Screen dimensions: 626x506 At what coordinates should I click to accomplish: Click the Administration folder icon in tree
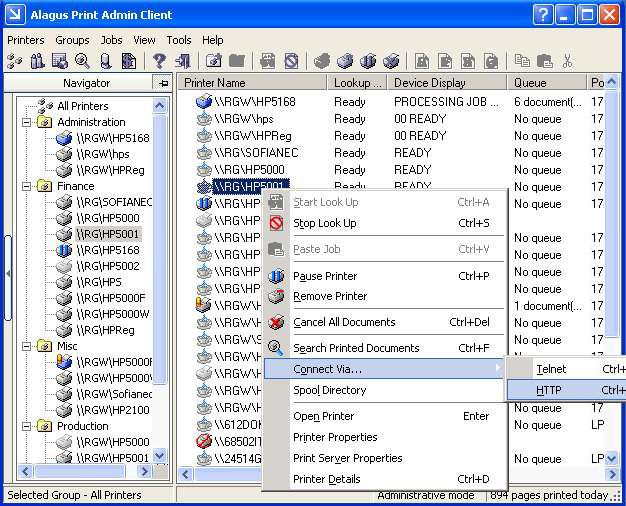click(45, 122)
